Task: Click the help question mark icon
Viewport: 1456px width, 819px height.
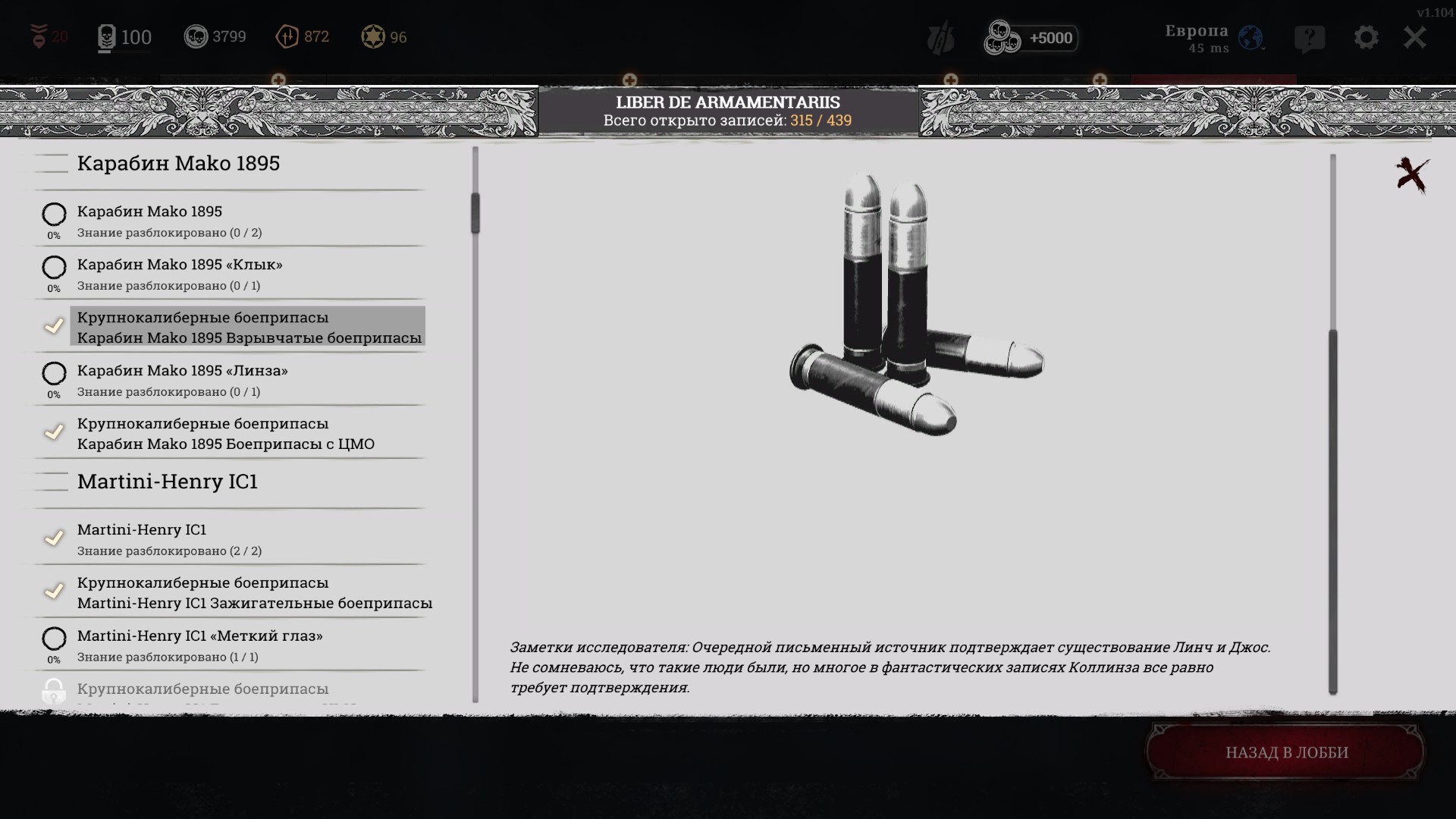Action: tap(1310, 38)
